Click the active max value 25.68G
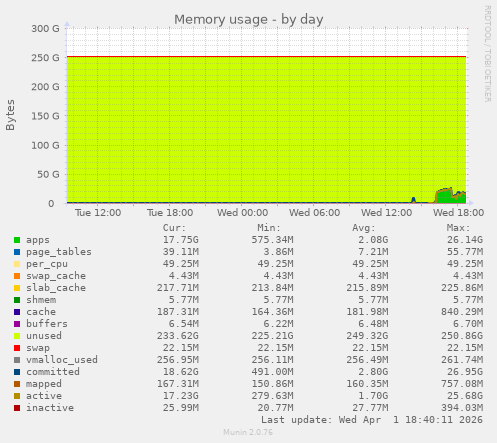 (465, 396)
